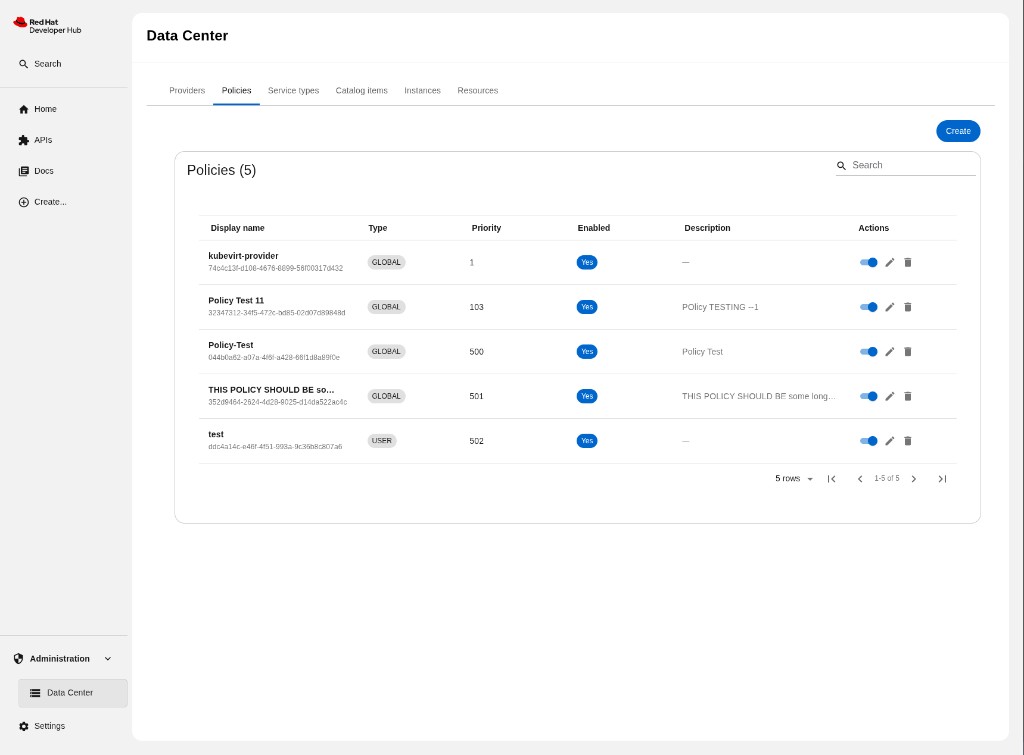Viewport: 1024px width, 755px height.
Task: Switch to the Instances tab
Action: click(x=422, y=91)
